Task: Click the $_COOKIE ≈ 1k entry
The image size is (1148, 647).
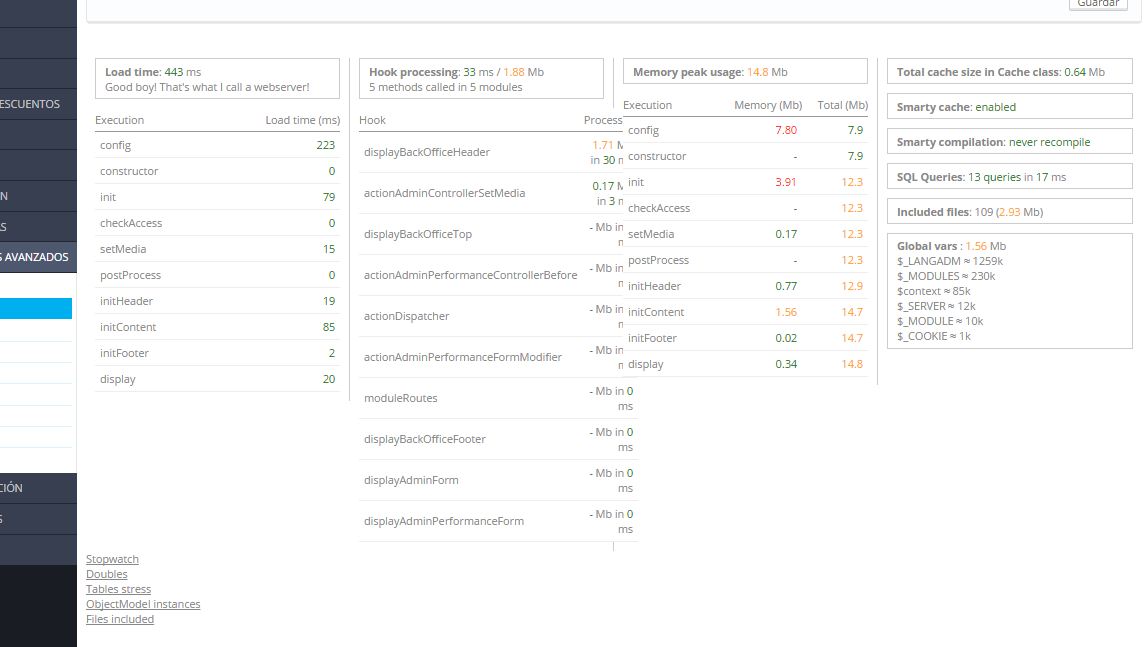Action: 933,336
